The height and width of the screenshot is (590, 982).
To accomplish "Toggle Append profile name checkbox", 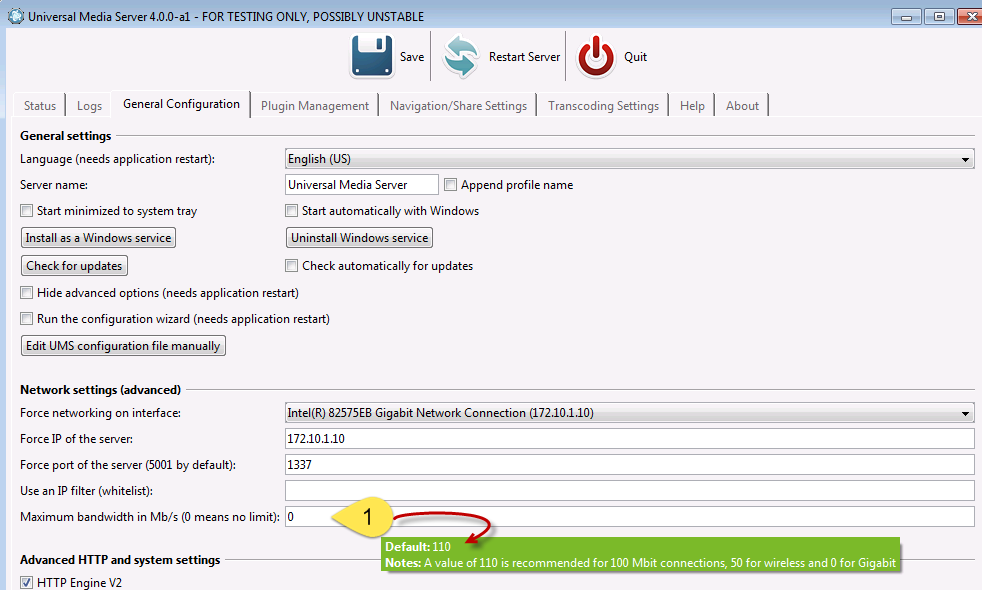I will pyautogui.click(x=450, y=185).
